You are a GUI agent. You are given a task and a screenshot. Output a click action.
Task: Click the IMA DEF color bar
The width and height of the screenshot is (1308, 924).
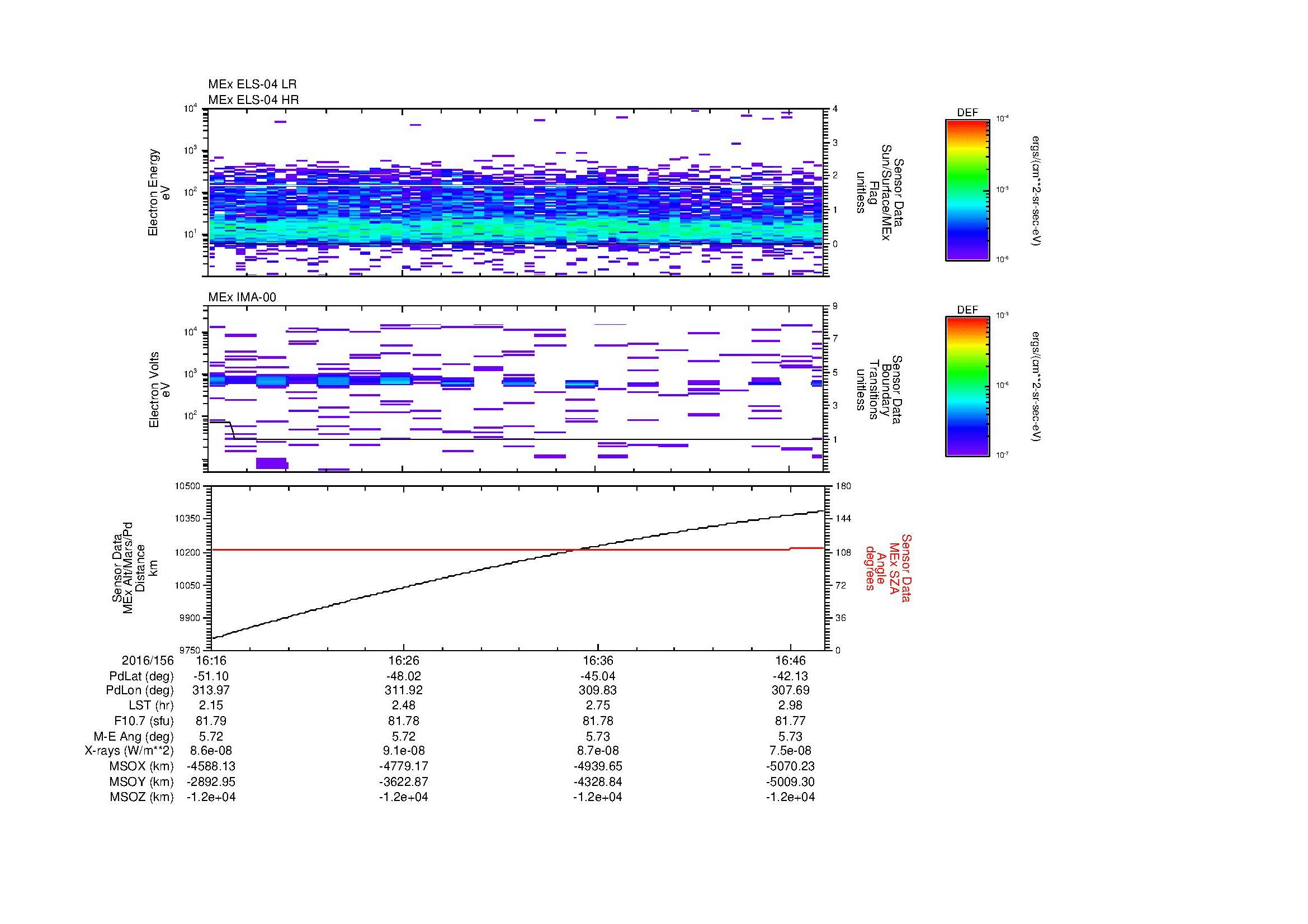pos(967,387)
